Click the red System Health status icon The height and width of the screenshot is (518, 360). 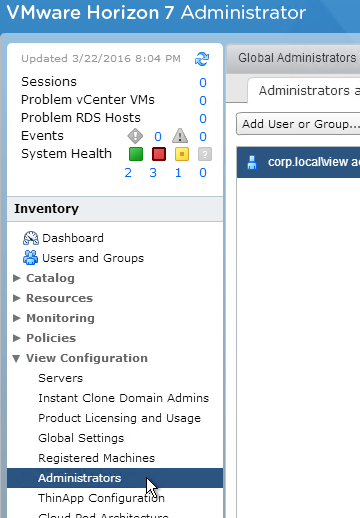point(159,154)
